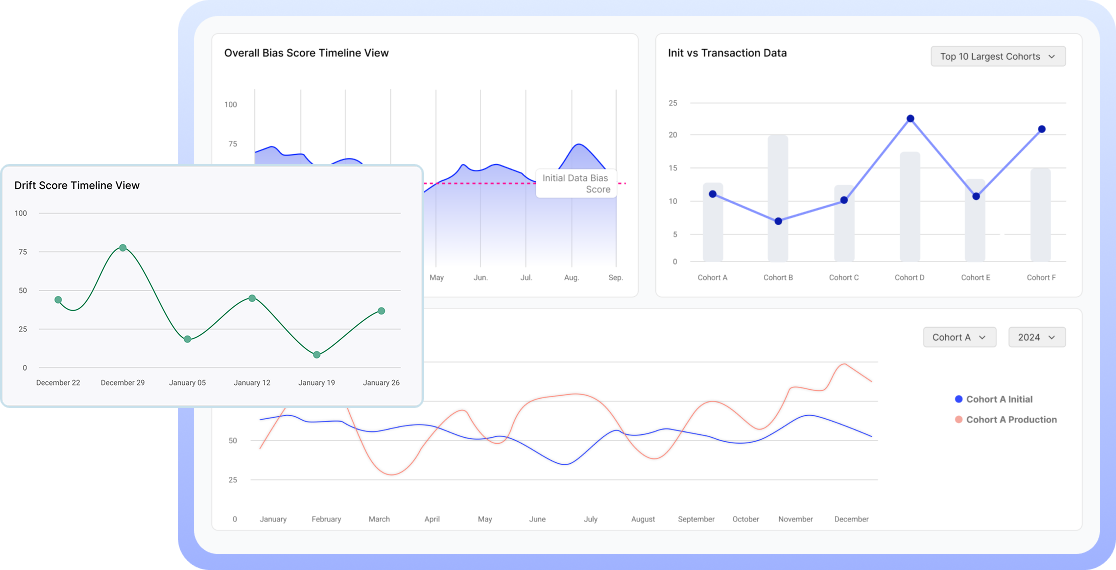This screenshot has height=570, width=1116.
Task: Click the gray bar for Cohort F
Action: pos(1041,214)
